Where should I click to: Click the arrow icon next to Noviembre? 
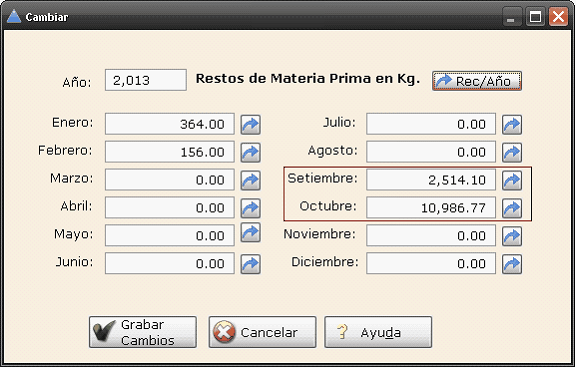pos(512,236)
